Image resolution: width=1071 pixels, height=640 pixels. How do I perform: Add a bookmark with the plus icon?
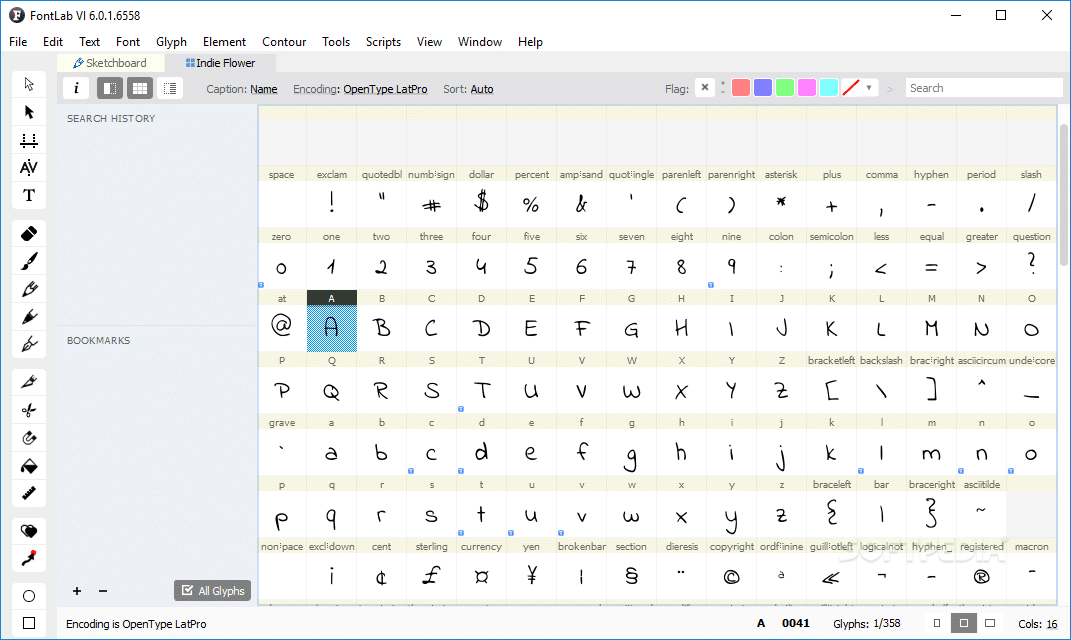77,591
